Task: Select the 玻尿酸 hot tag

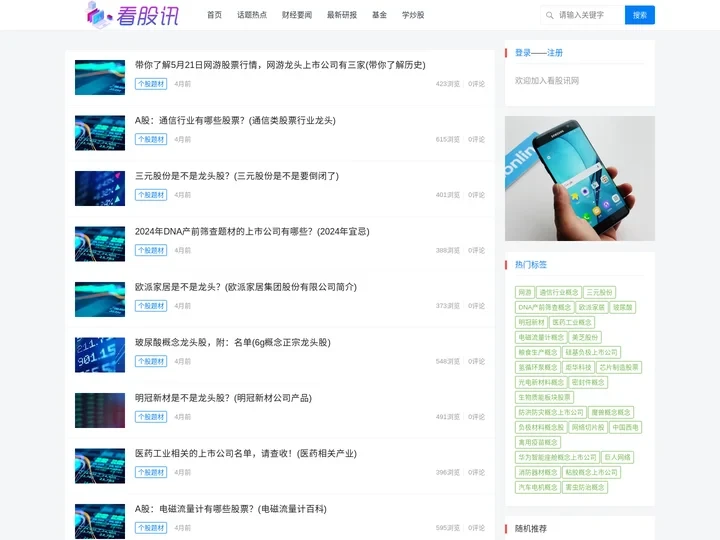Action: click(x=623, y=308)
